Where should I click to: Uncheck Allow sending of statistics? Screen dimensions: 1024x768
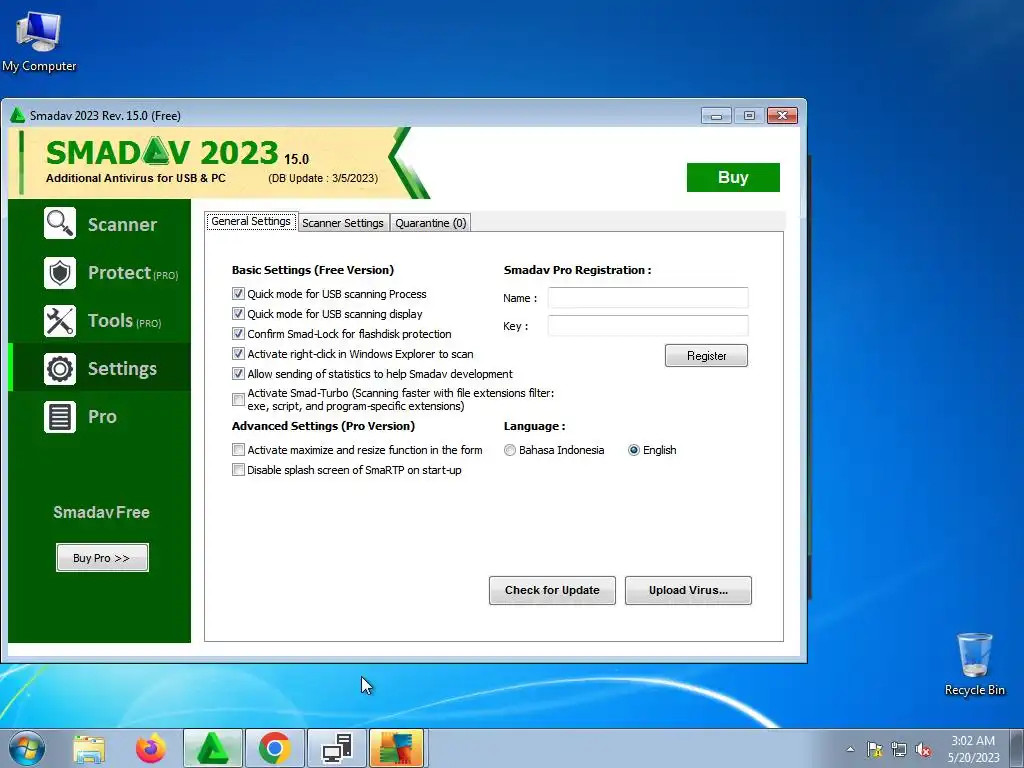pyautogui.click(x=238, y=374)
